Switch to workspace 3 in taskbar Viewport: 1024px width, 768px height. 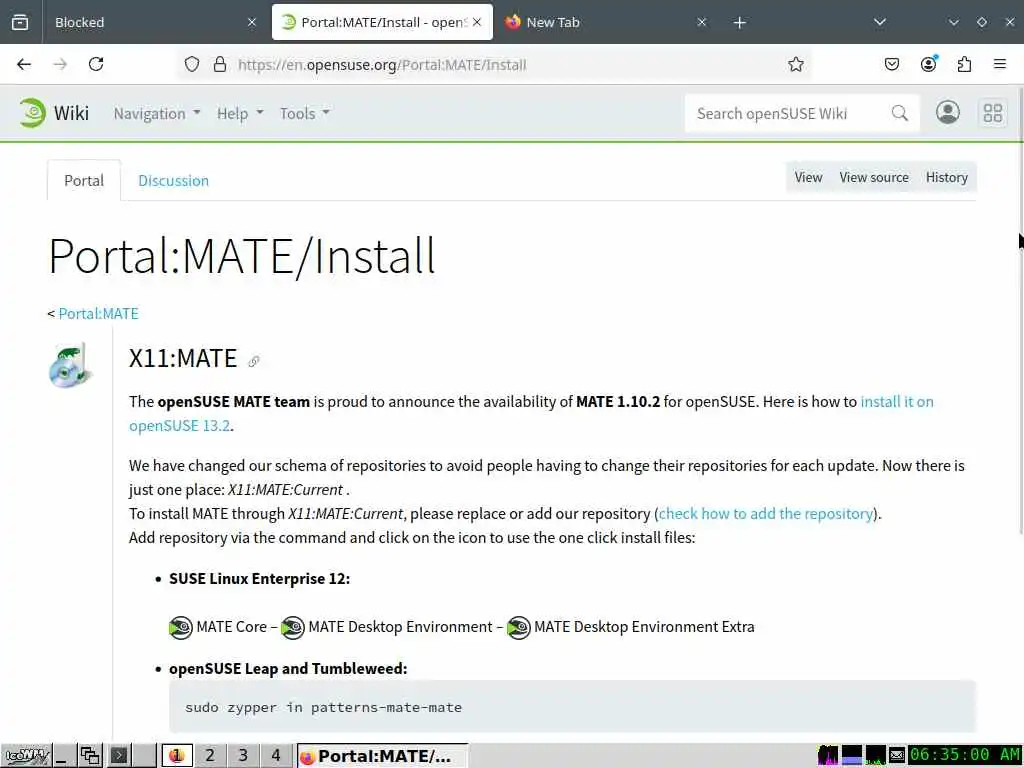tap(243, 756)
